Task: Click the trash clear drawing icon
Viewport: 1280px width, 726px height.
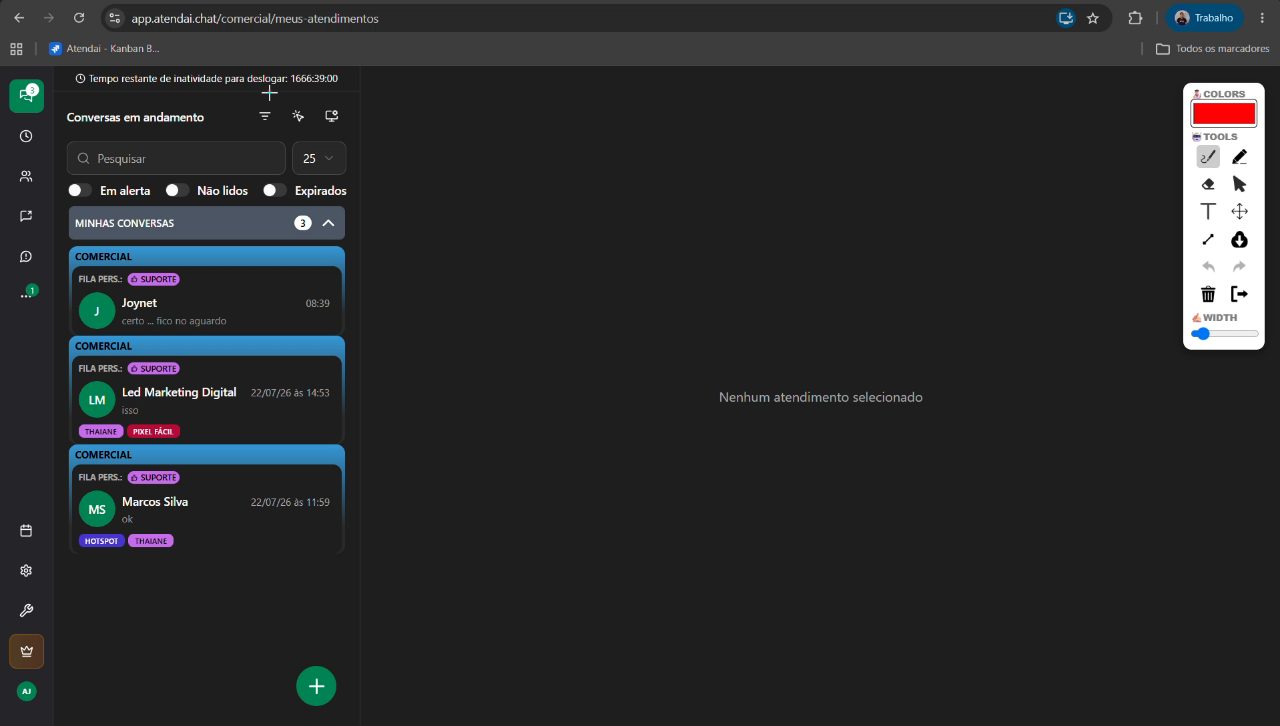Action: [x=1208, y=294]
